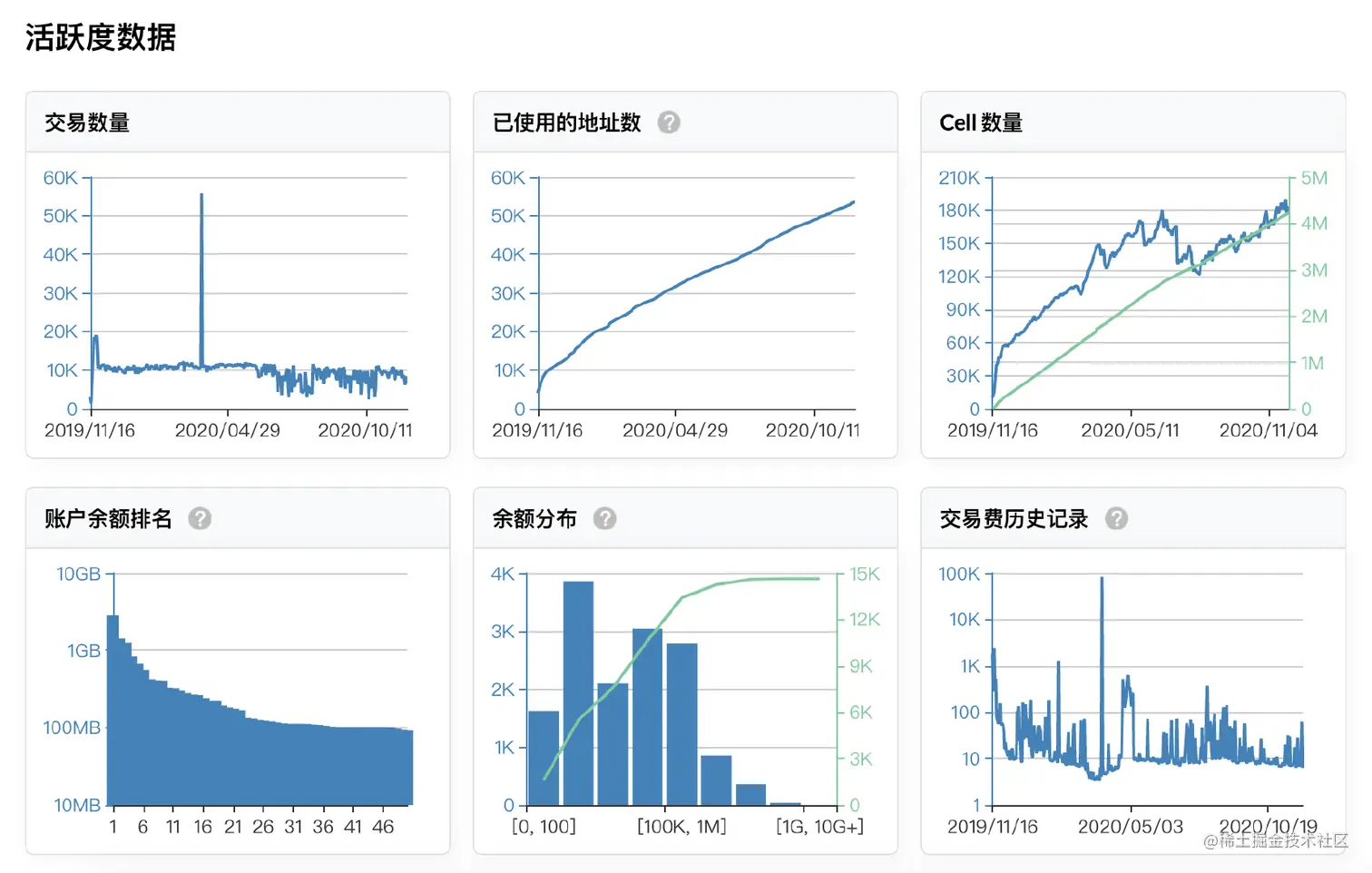Click rank 46 label on balance ranking axis
The height and width of the screenshot is (873, 1372).
point(383,827)
